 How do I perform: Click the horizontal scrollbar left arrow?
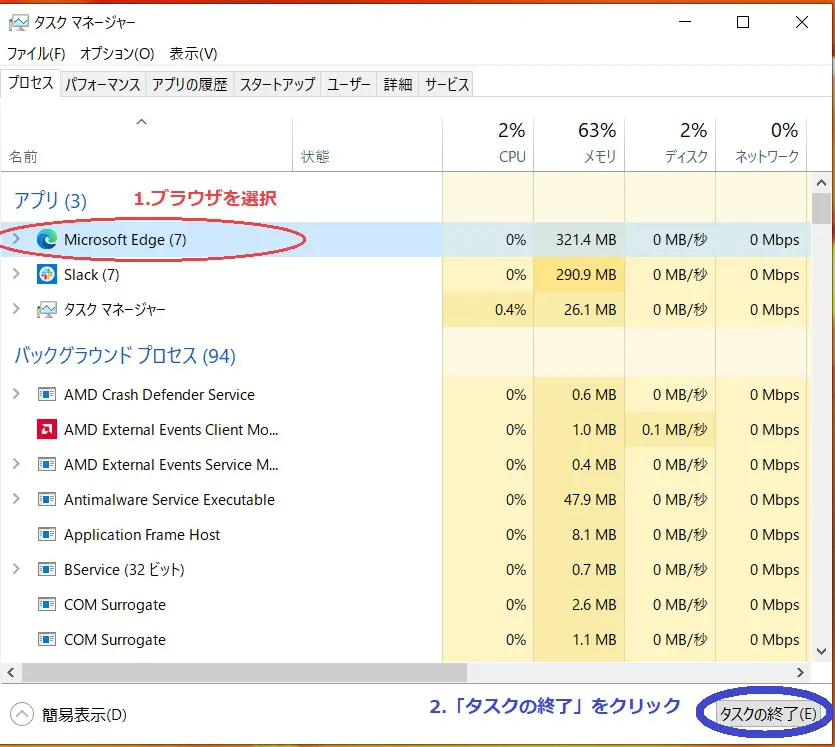11,672
